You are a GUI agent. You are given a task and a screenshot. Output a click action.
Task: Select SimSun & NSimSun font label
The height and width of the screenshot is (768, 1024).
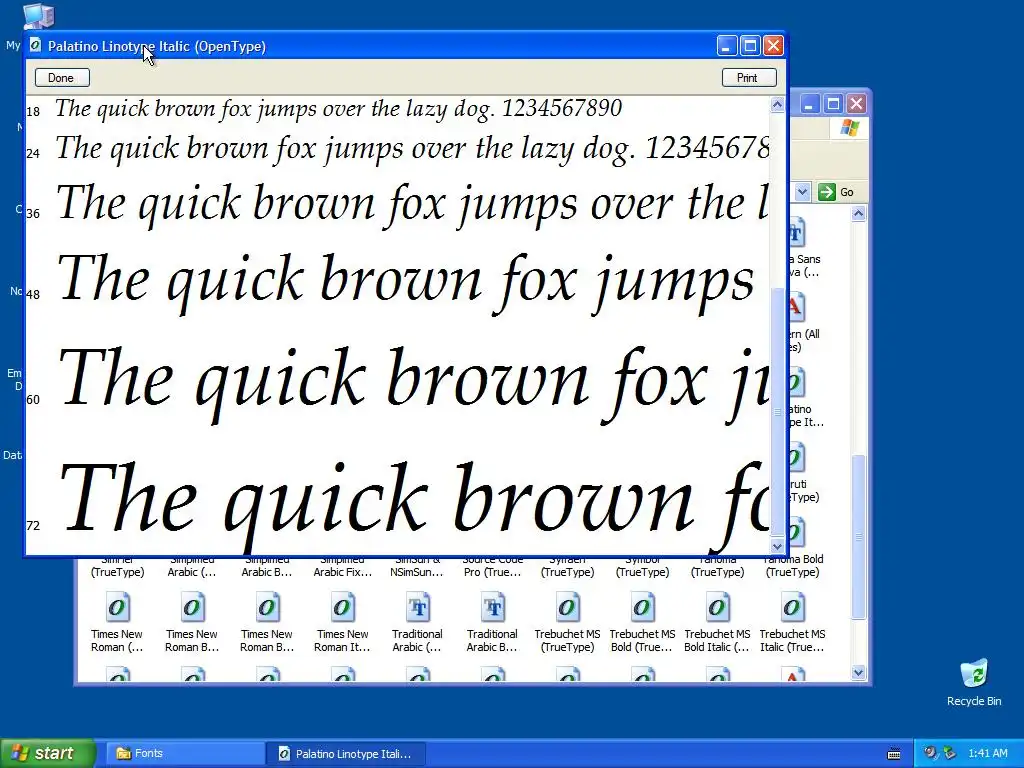pyautogui.click(x=417, y=566)
